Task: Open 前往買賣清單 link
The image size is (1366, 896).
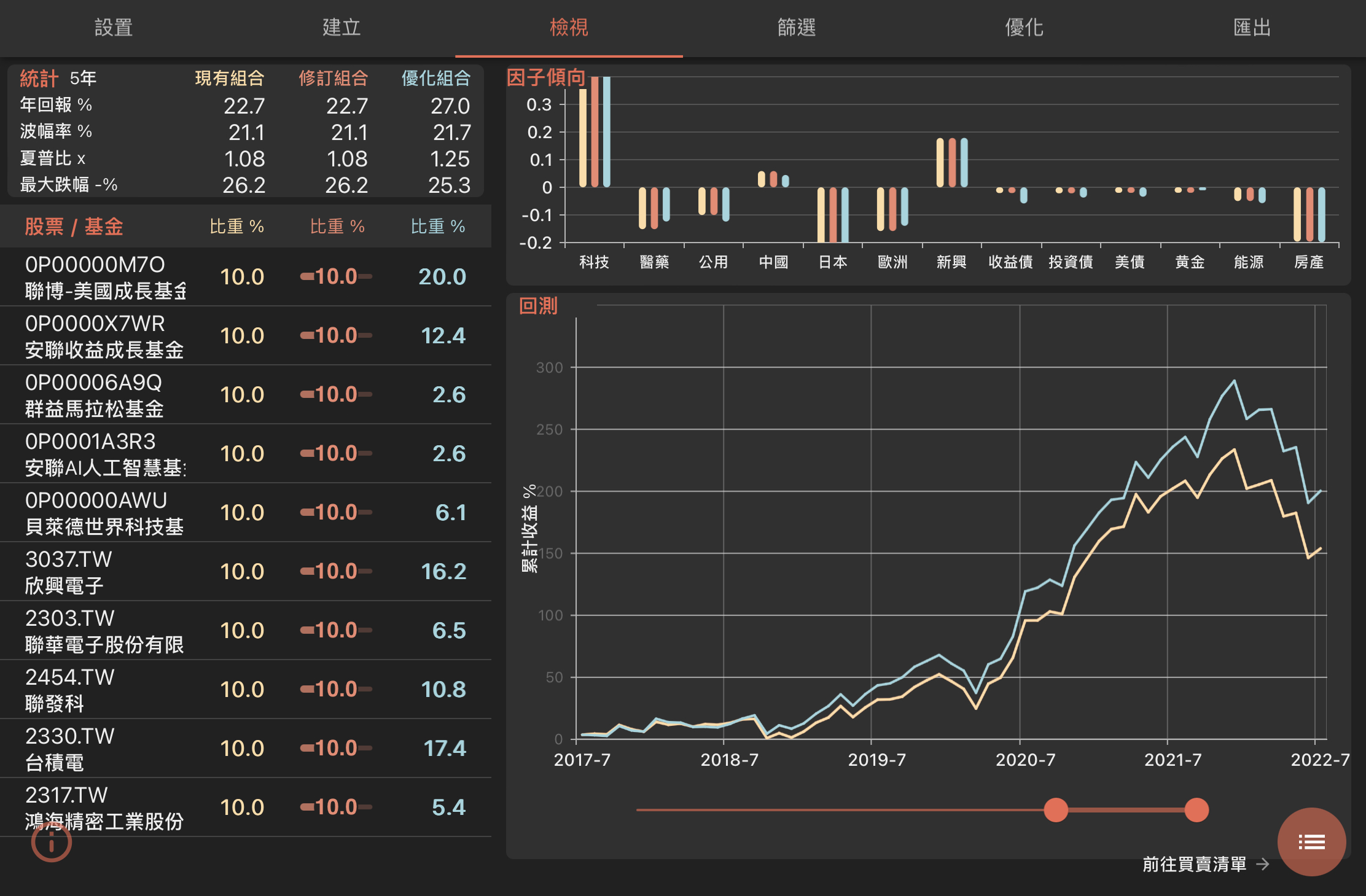Action: click(x=1194, y=865)
